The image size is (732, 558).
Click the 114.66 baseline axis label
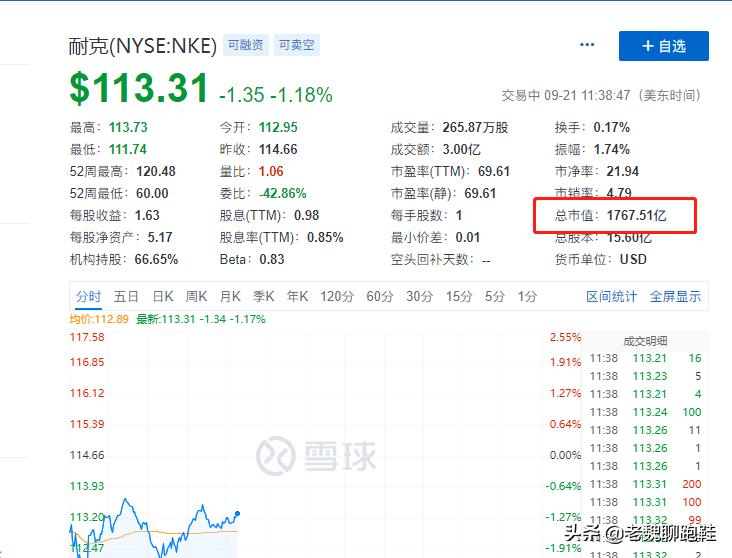click(x=87, y=455)
